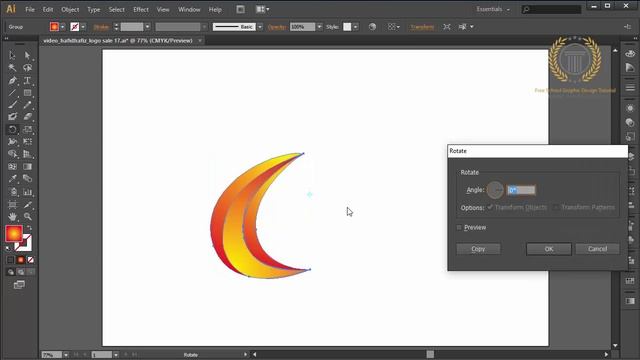
Task: Toggle Transform Objects checkbox
Action: (490, 207)
